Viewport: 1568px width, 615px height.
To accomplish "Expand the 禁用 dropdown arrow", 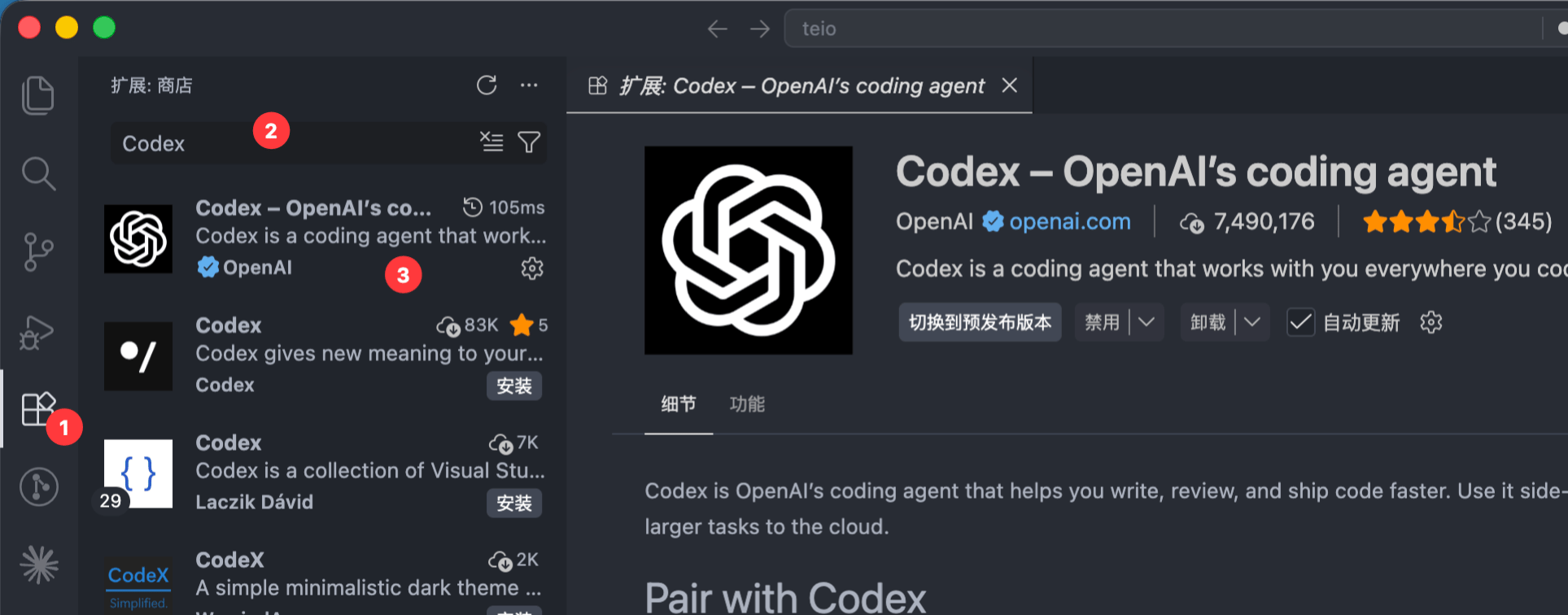I will (x=1147, y=322).
